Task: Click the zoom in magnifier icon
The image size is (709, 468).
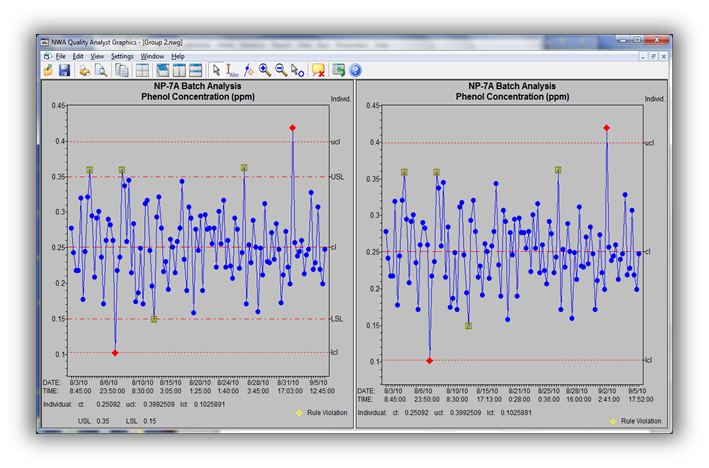Action: point(265,70)
